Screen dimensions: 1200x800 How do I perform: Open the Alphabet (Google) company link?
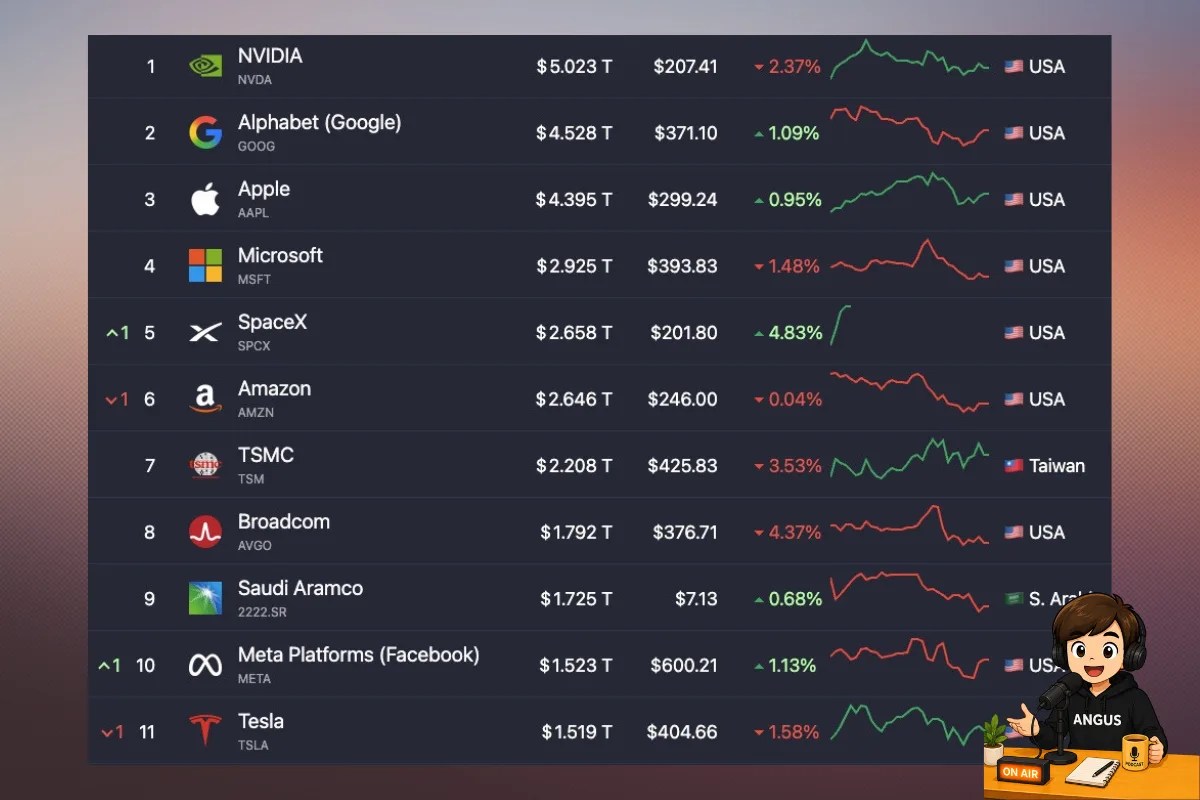(x=319, y=123)
